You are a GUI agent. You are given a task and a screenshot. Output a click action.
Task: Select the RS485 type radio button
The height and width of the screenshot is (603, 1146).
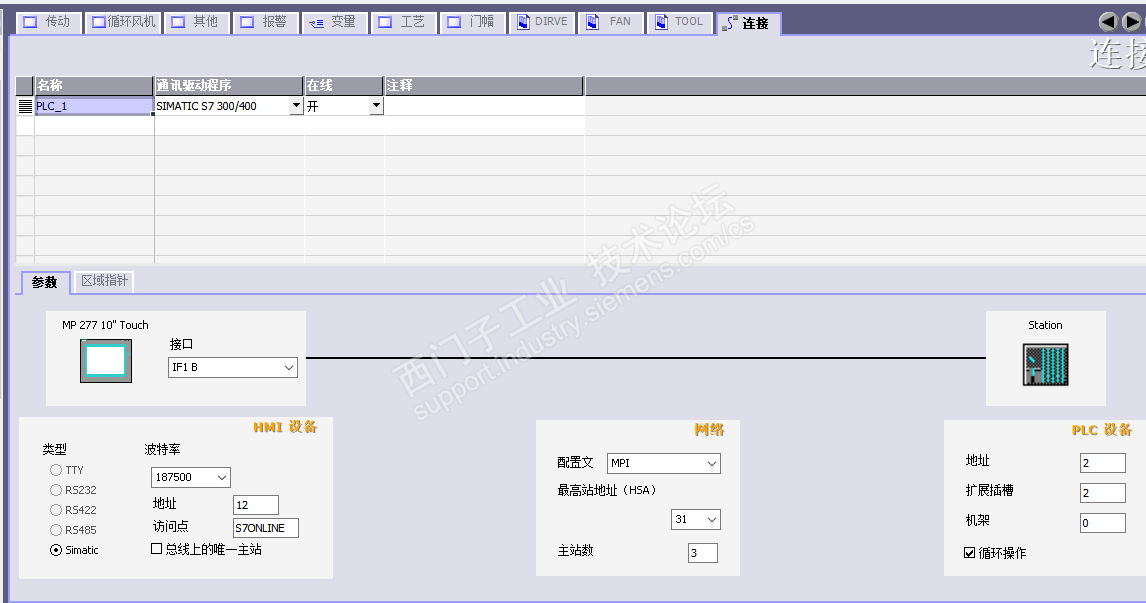pos(56,530)
